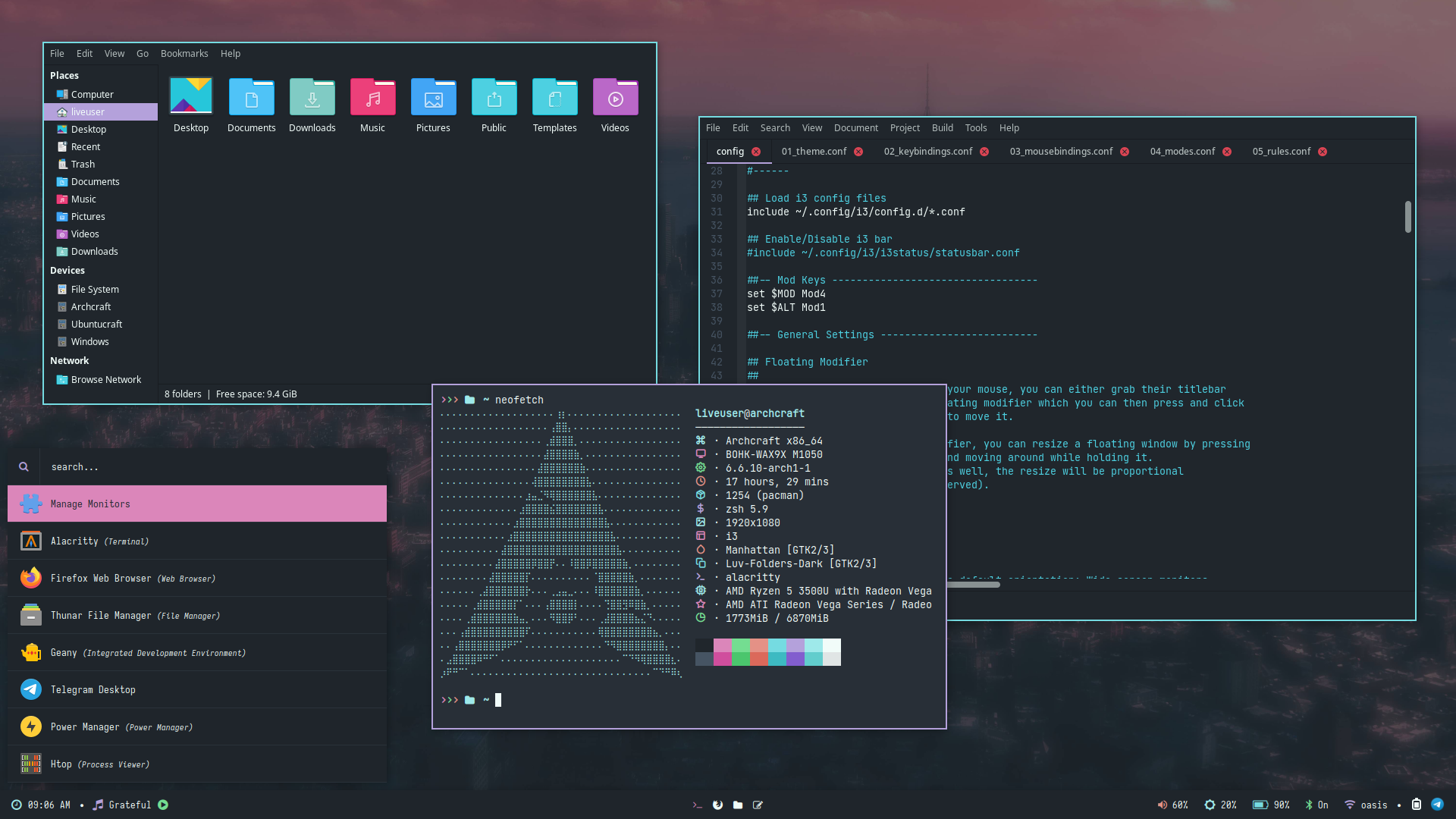The width and height of the screenshot is (1456, 819).
Task: Click the Firefox icon in bottom bar
Action: (x=717, y=805)
